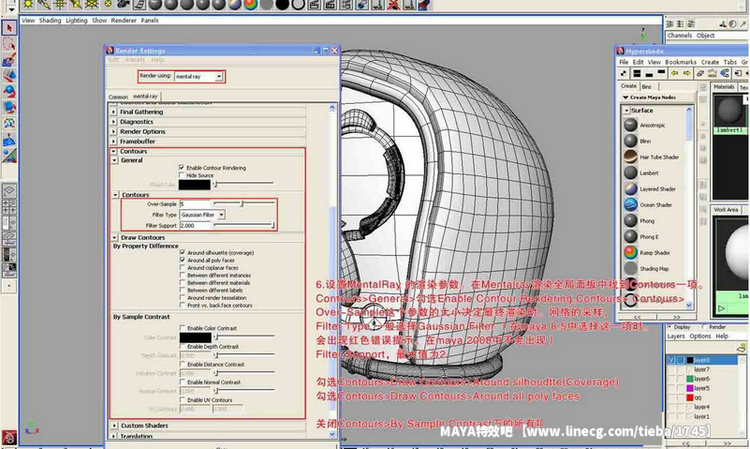Expand Custom Shaders section
750x449 pixels.
coord(114,425)
